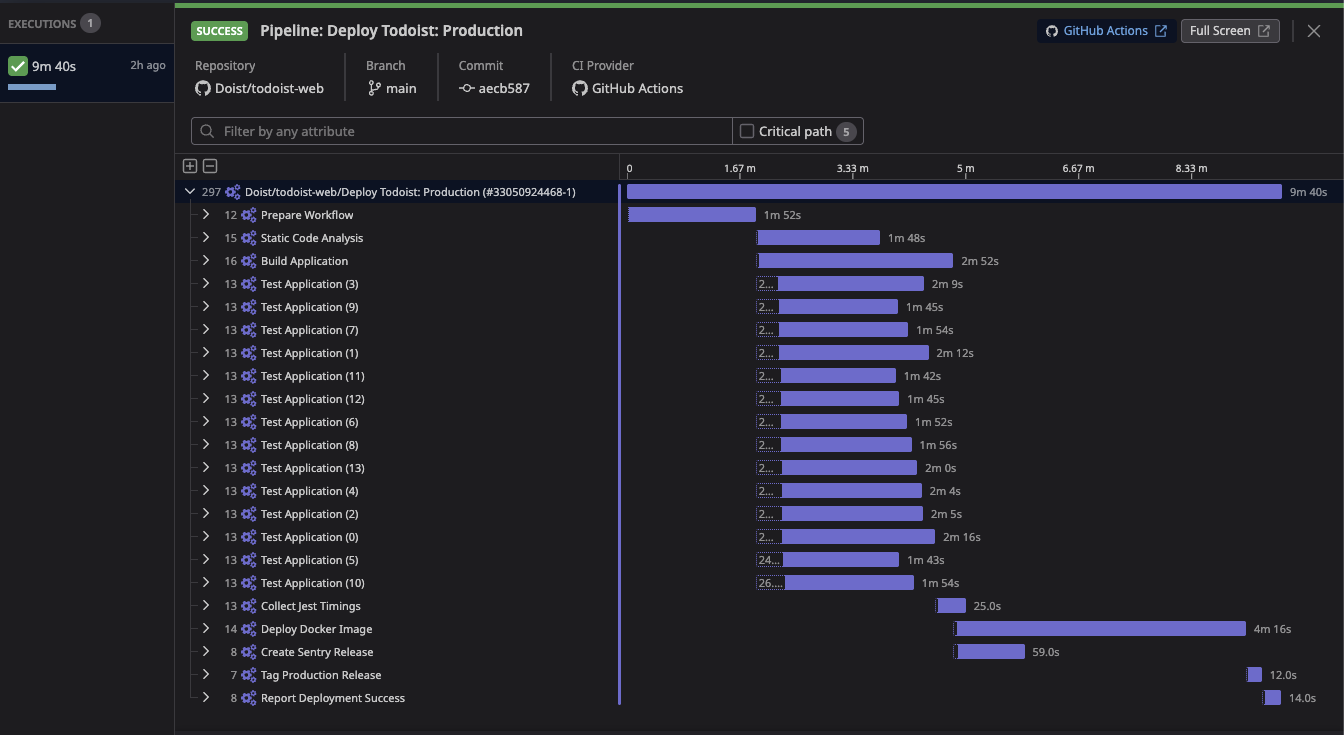The height and width of the screenshot is (735, 1344).
Task: Click the GitHub icon beside Doist/todoist-web
Action: coord(203,88)
